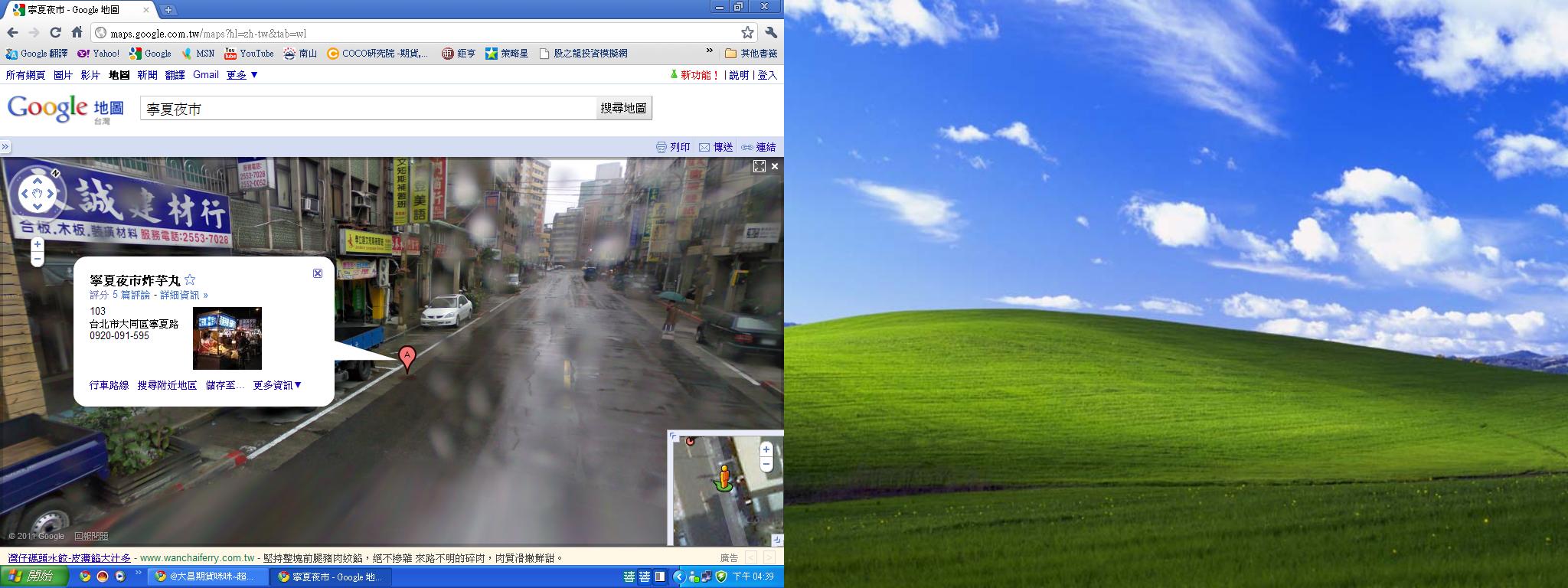Click the 傳送 send link
The width and height of the screenshot is (1568, 588).
(x=716, y=147)
